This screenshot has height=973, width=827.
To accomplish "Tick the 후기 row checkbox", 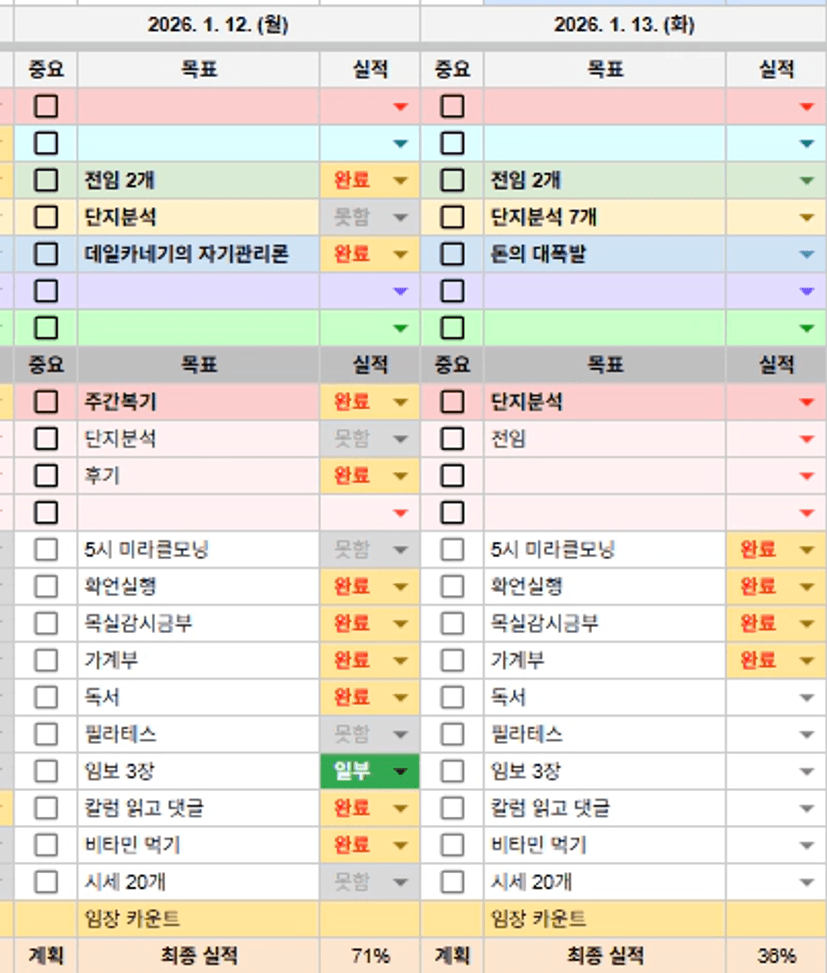I will [46, 475].
